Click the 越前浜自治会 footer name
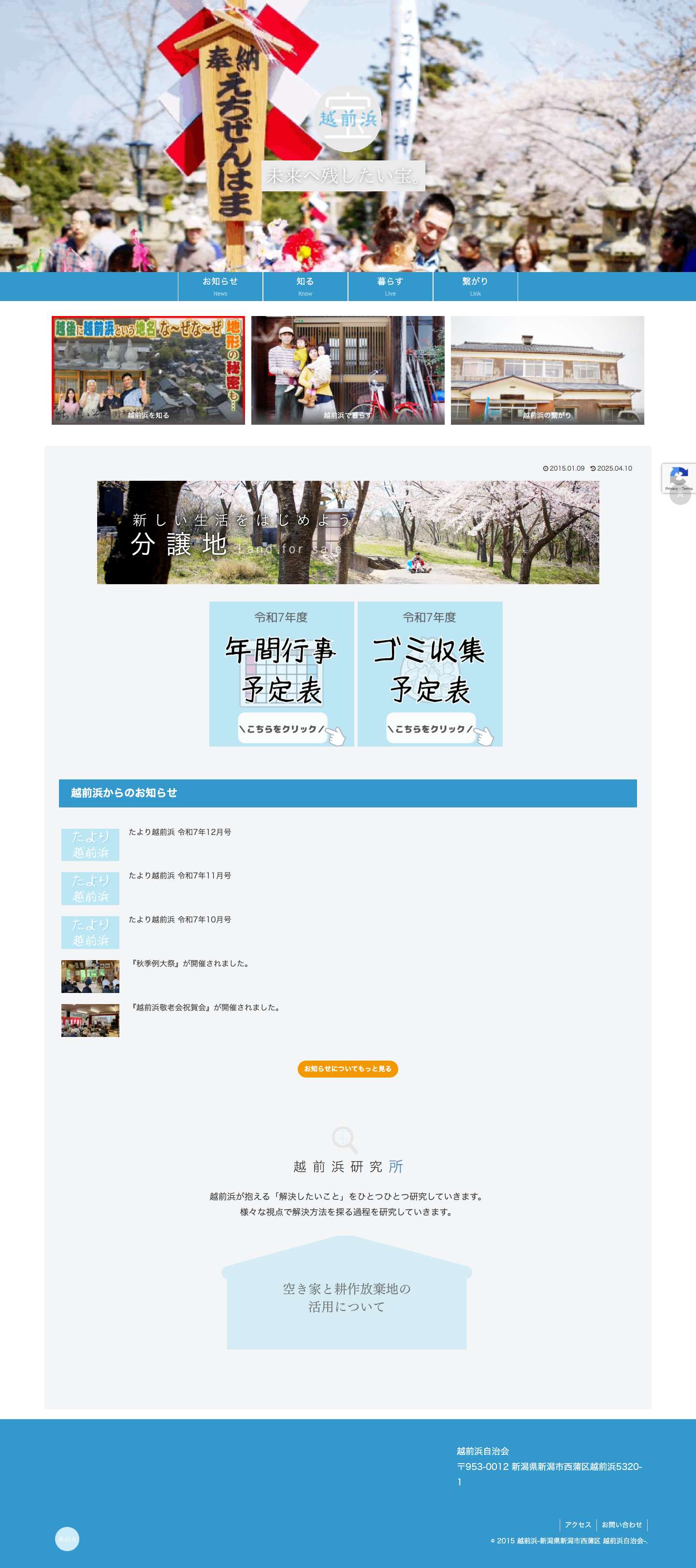The height and width of the screenshot is (1568, 696). [x=483, y=1451]
